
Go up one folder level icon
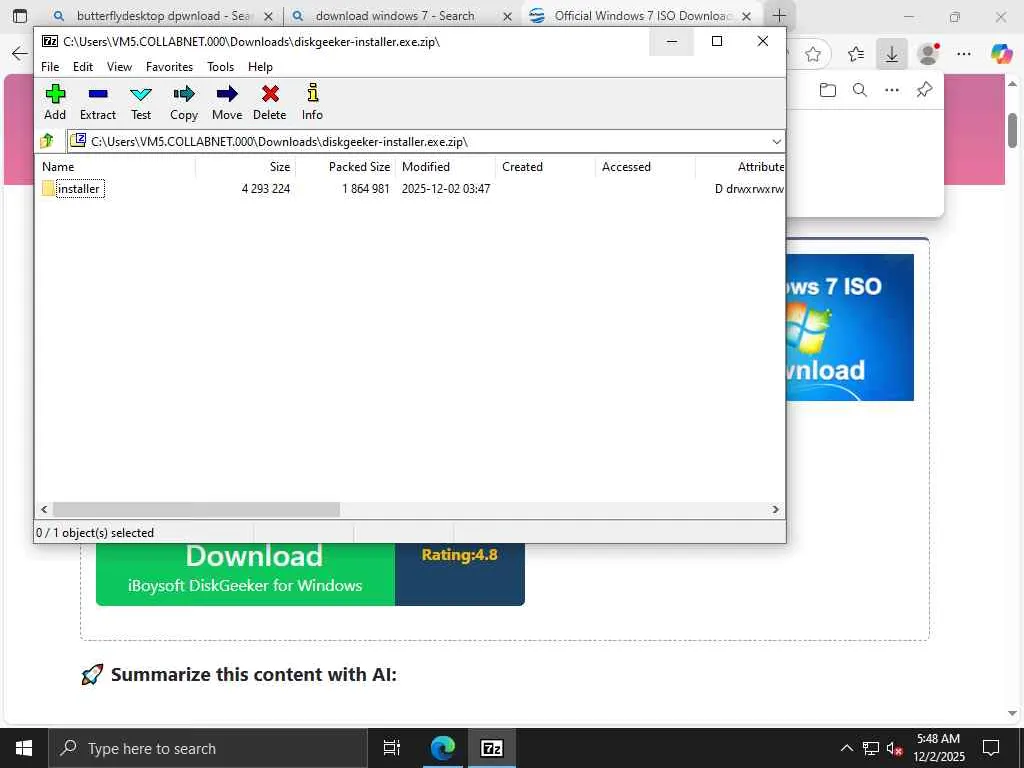tap(47, 141)
